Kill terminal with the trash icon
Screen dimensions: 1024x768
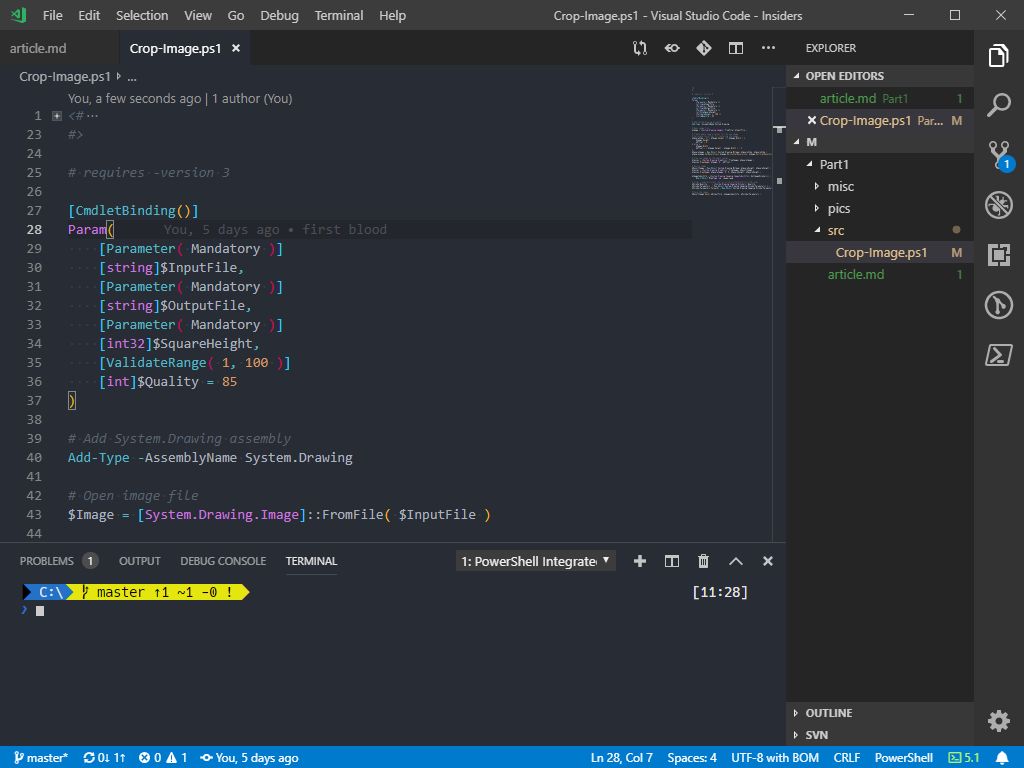click(704, 561)
